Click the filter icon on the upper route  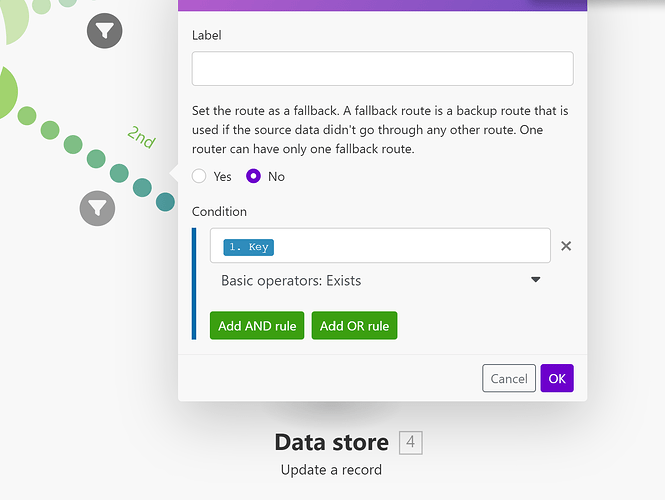[104, 32]
